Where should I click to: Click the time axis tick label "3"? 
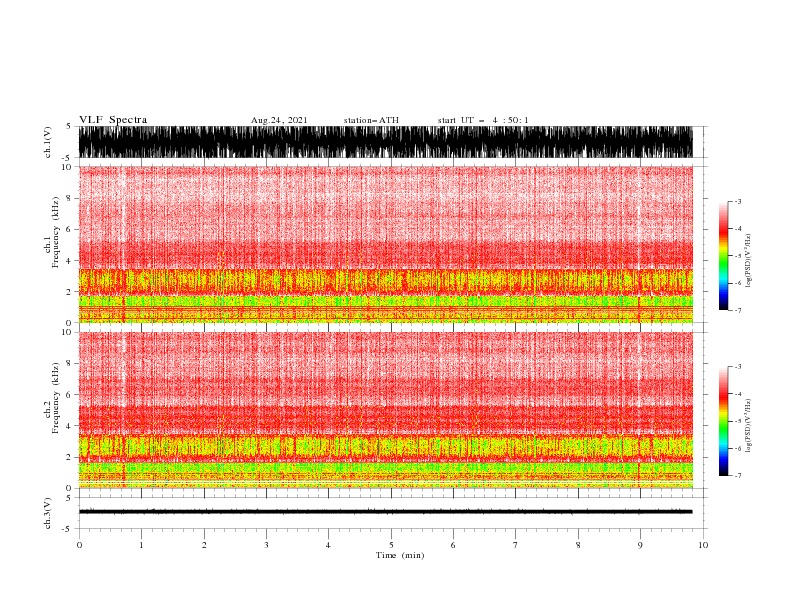(266, 545)
